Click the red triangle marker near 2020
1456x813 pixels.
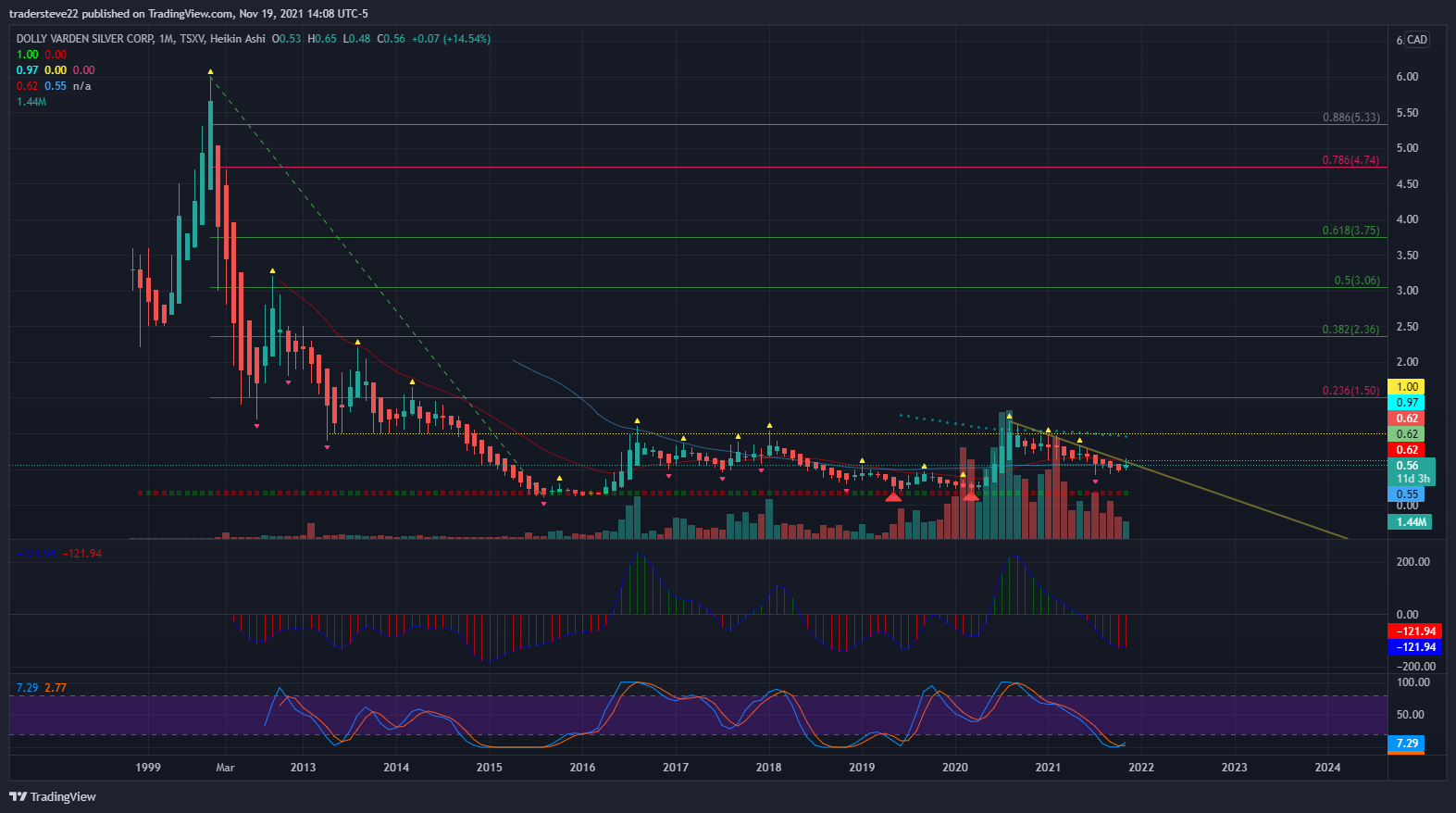[x=970, y=496]
